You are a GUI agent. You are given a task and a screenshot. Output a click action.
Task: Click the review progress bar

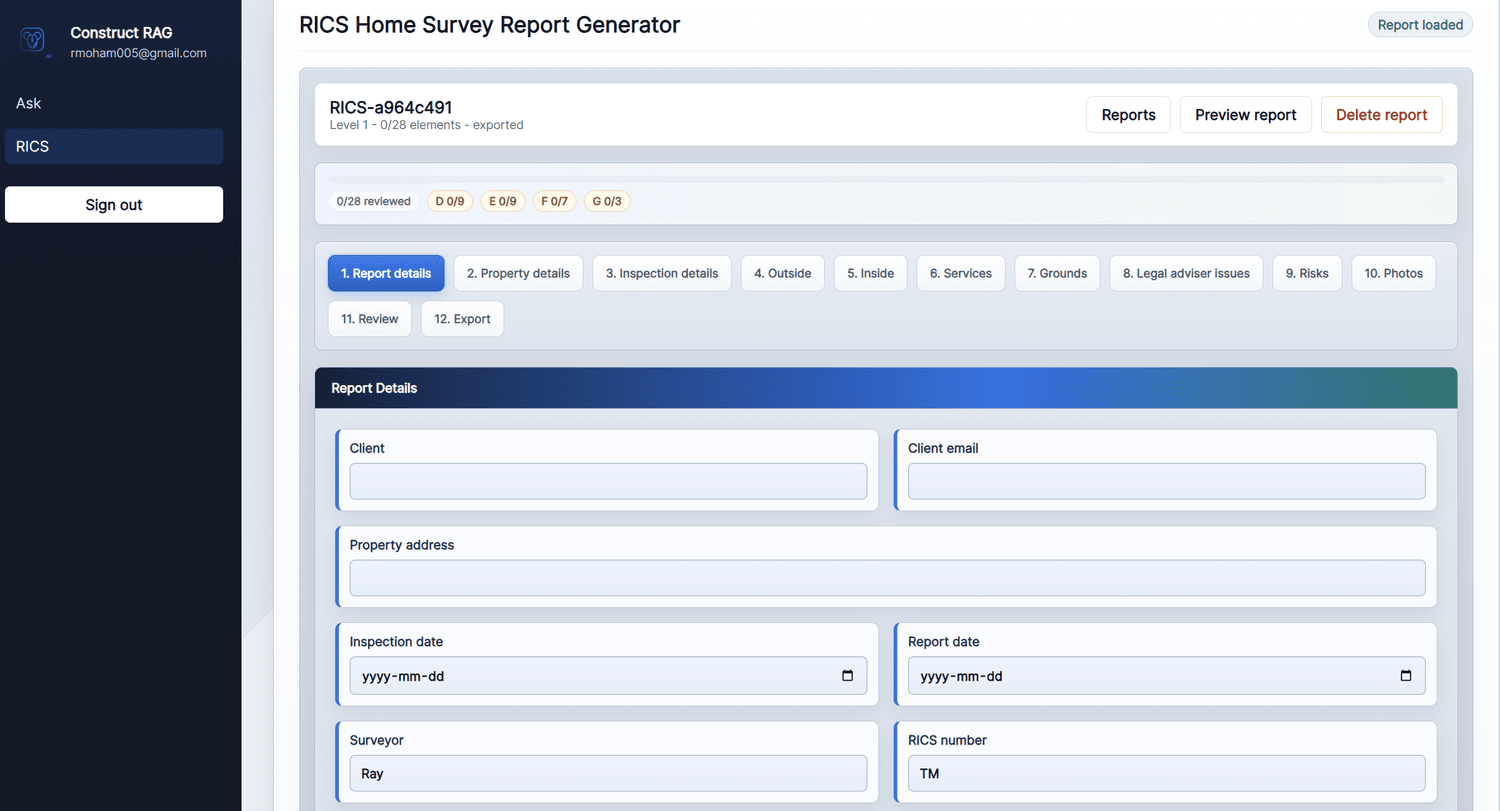coord(886,179)
